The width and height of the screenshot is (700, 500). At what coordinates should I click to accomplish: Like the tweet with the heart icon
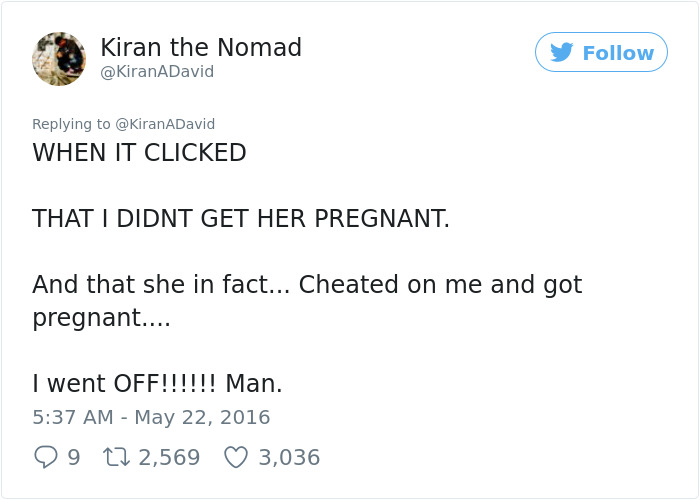[235, 457]
